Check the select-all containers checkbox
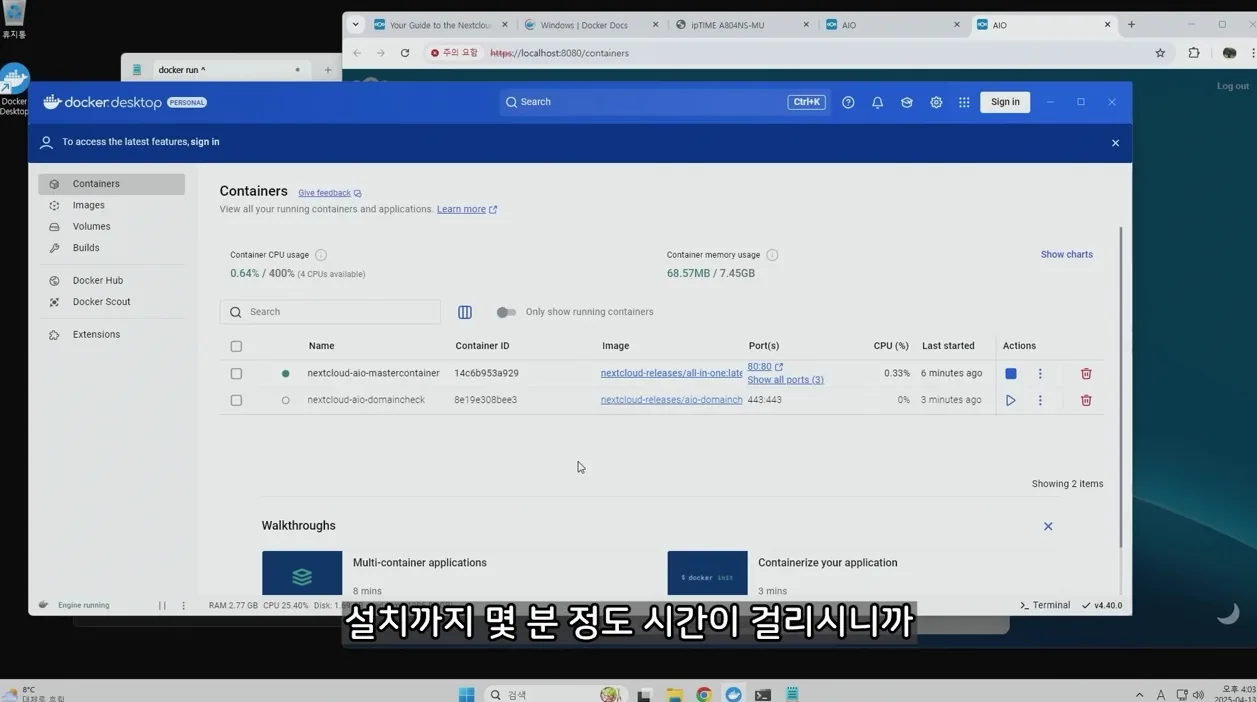1257x702 pixels. pos(236,346)
